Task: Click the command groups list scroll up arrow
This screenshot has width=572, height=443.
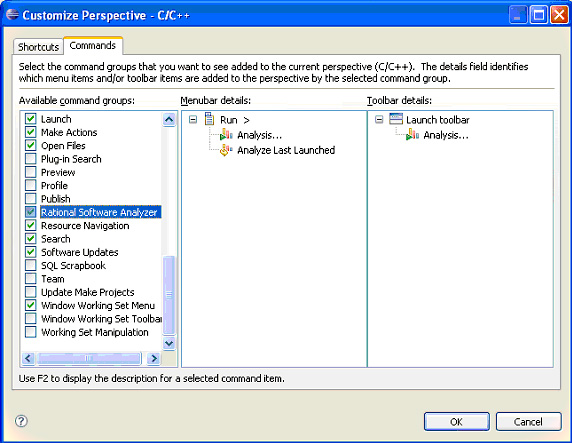Action: 169,119
